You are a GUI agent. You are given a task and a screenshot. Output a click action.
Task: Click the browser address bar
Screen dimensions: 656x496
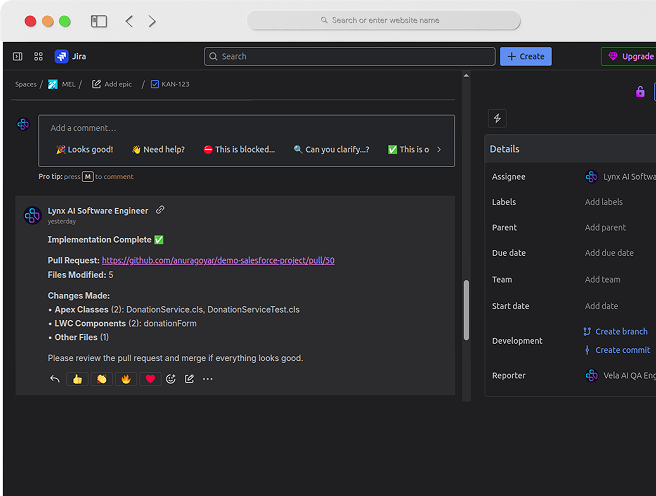point(384,20)
